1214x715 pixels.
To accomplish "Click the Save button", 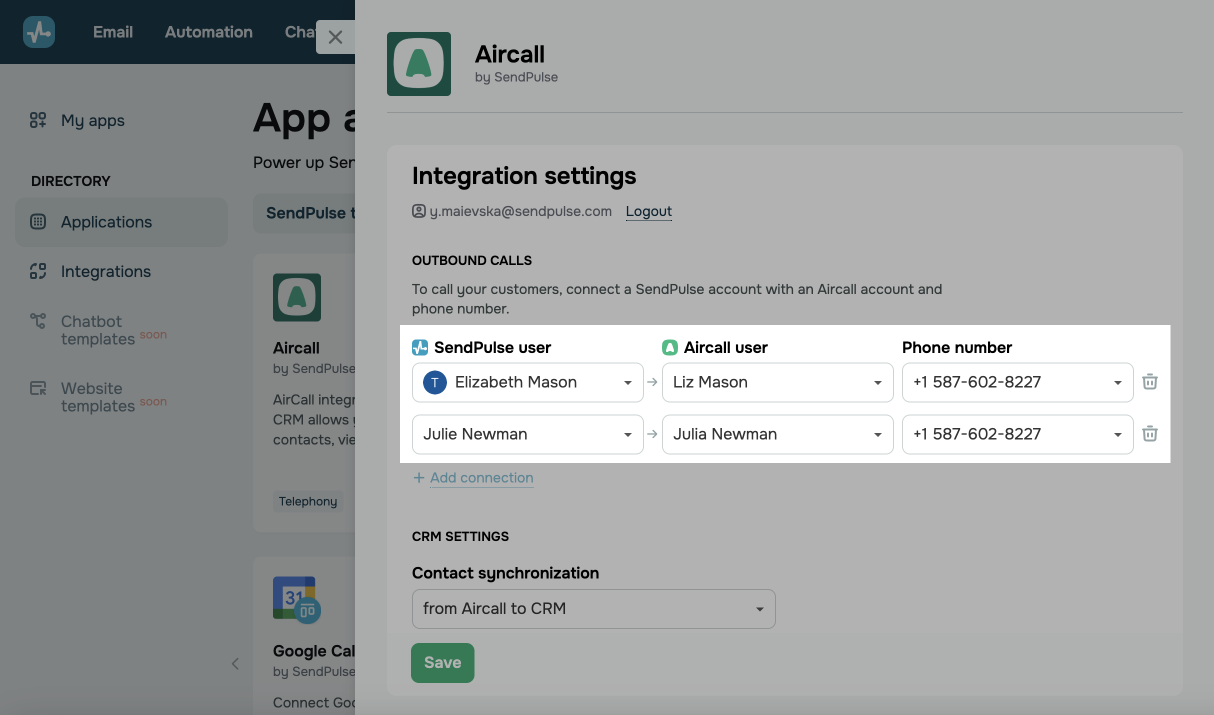I will (x=442, y=663).
